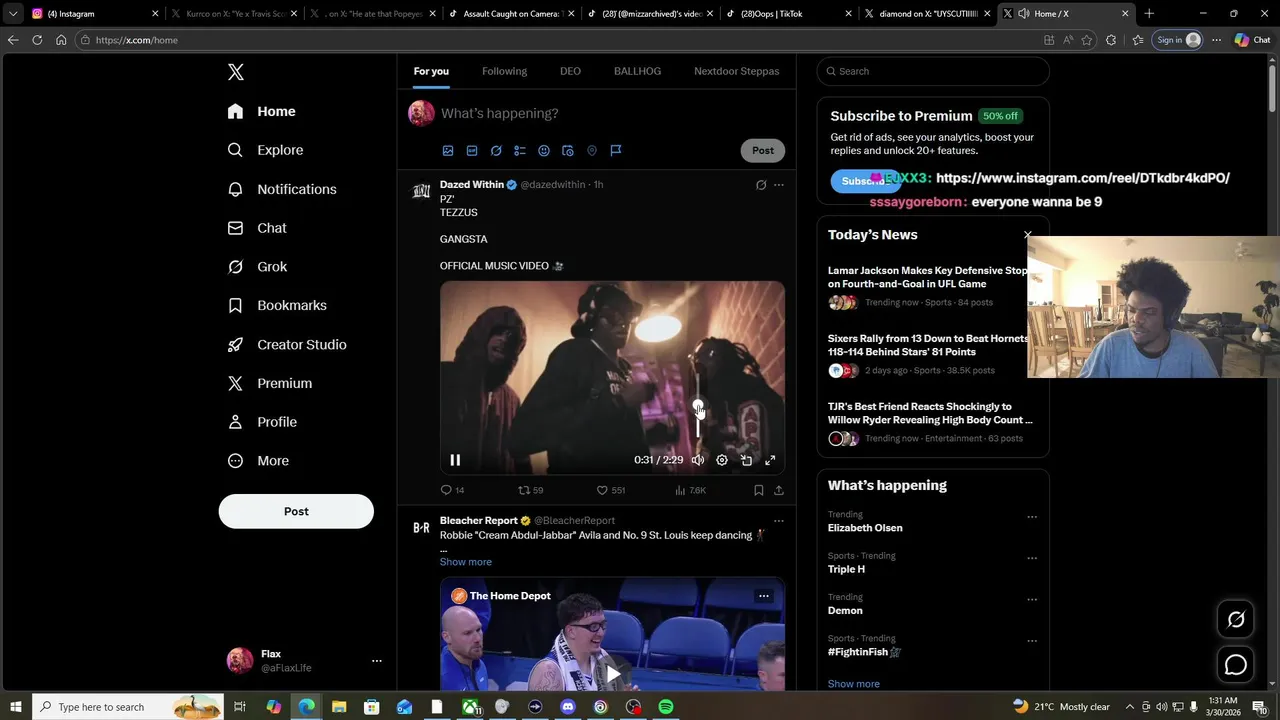Open Spotify from the taskbar

666,707
